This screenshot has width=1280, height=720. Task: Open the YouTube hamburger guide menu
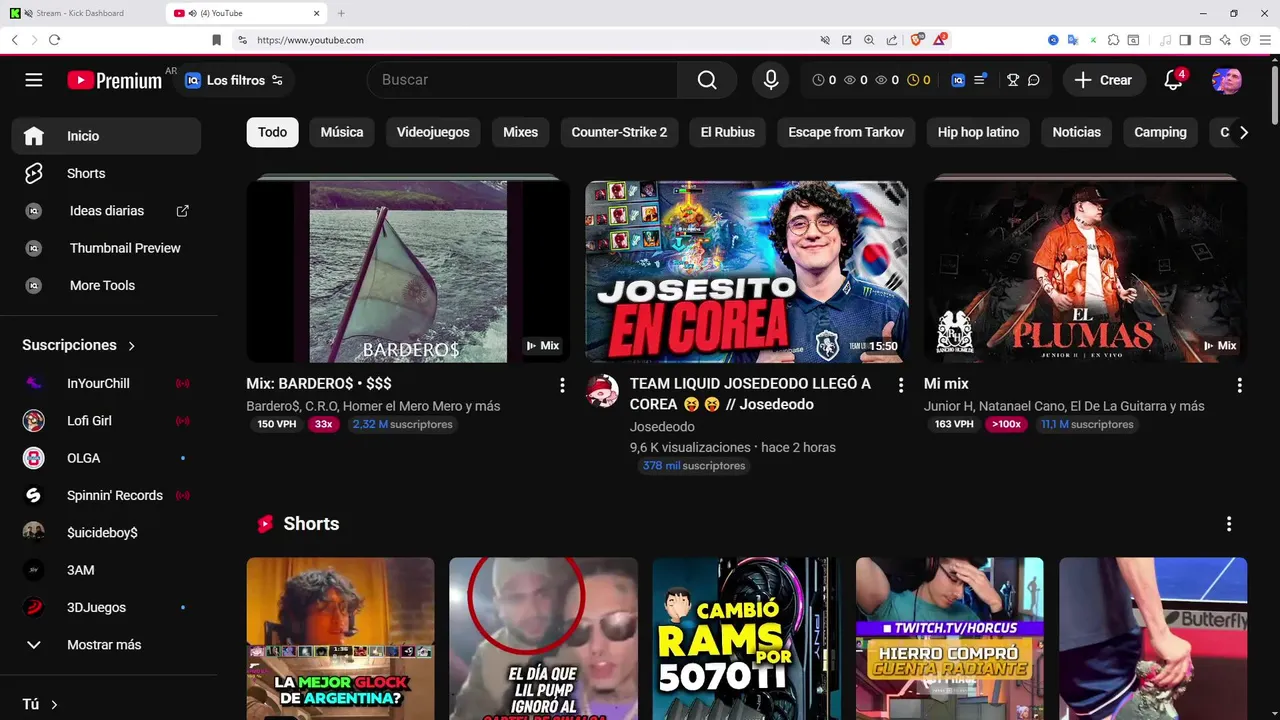point(34,80)
